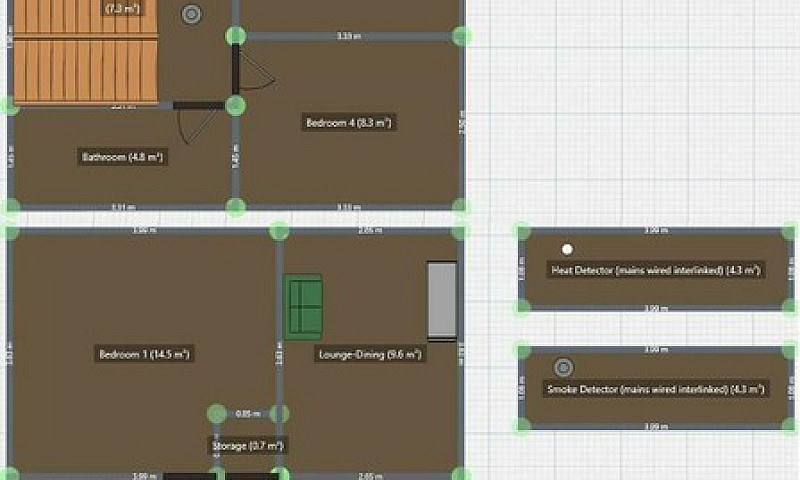The width and height of the screenshot is (800, 480).
Task: Select bottom node between Bathroom and Bedroom 4
Action: click(236, 207)
